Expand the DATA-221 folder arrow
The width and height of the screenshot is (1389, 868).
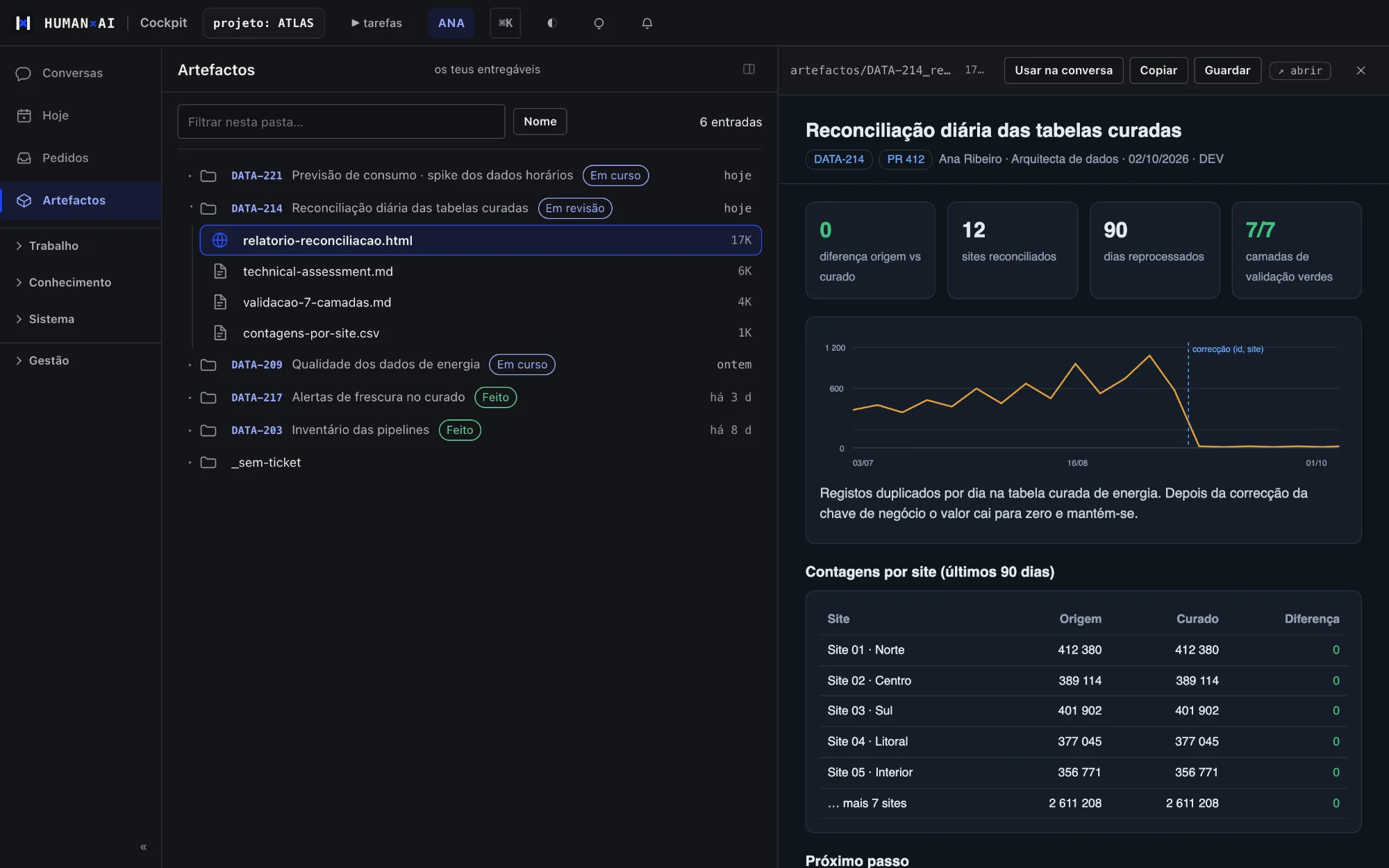190,176
